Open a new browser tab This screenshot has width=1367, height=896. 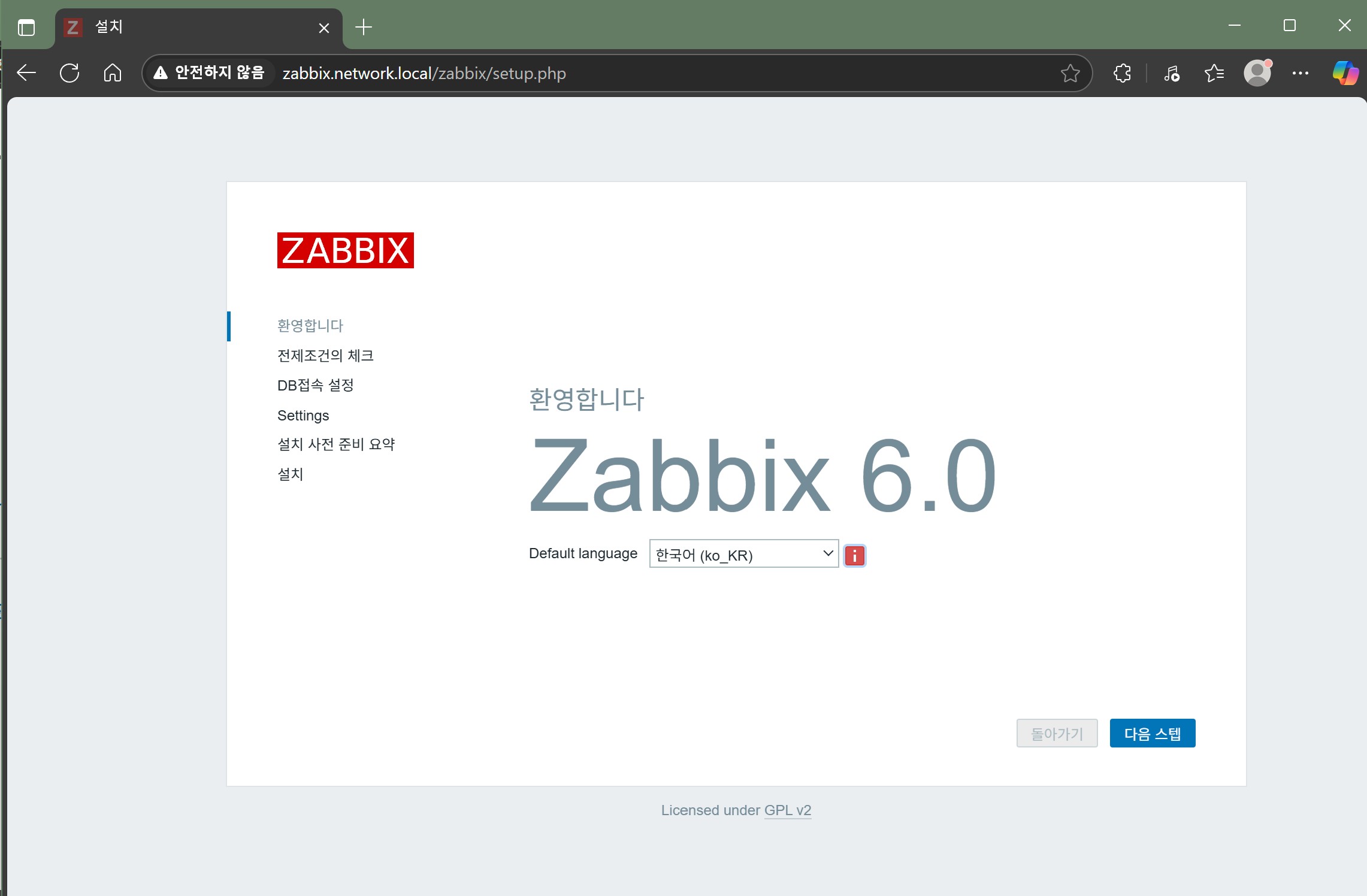[x=364, y=27]
